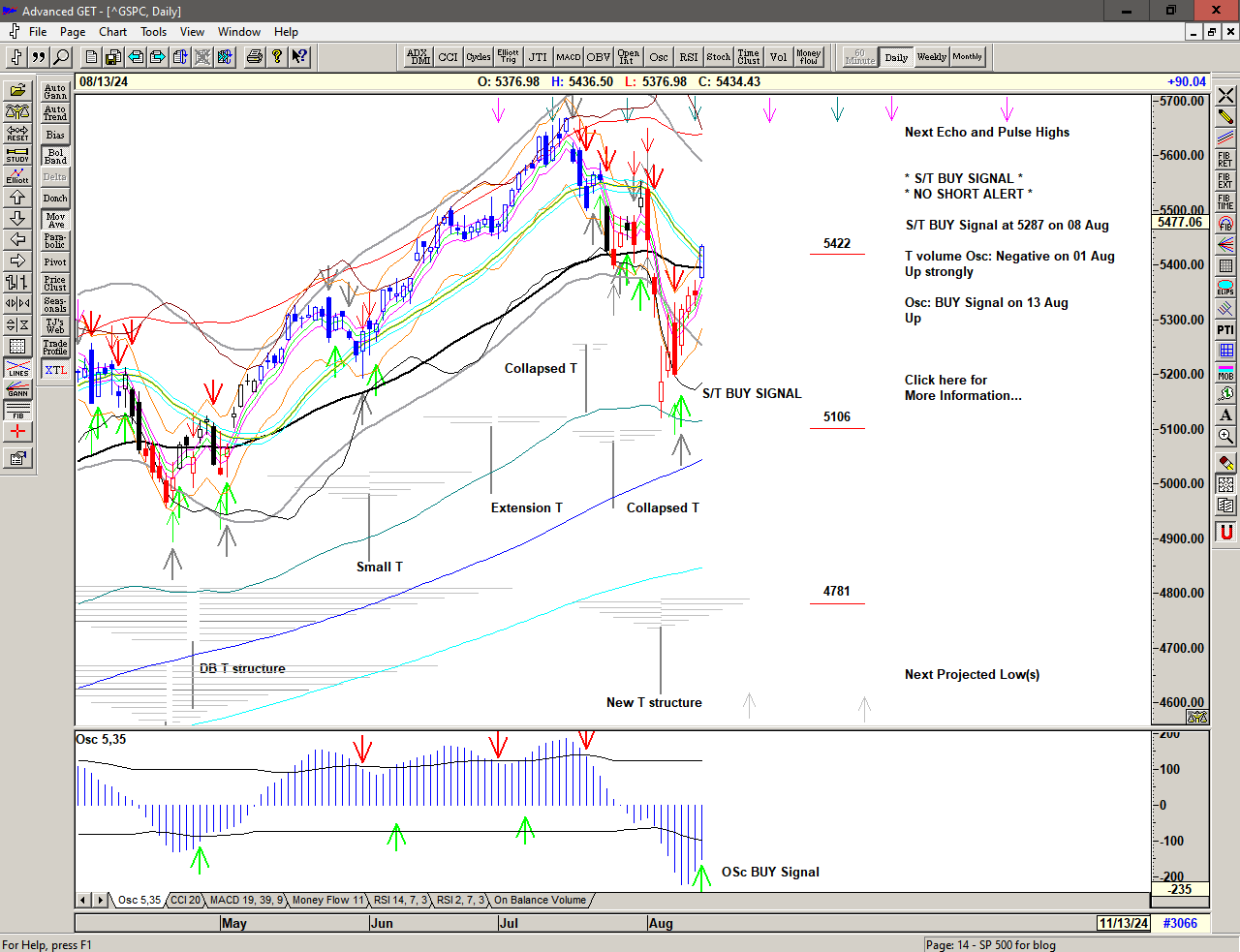1240x952 pixels.
Task: Click the MACD indicator toolbar button
Action: pyautogui.click(x=569, y=57)
